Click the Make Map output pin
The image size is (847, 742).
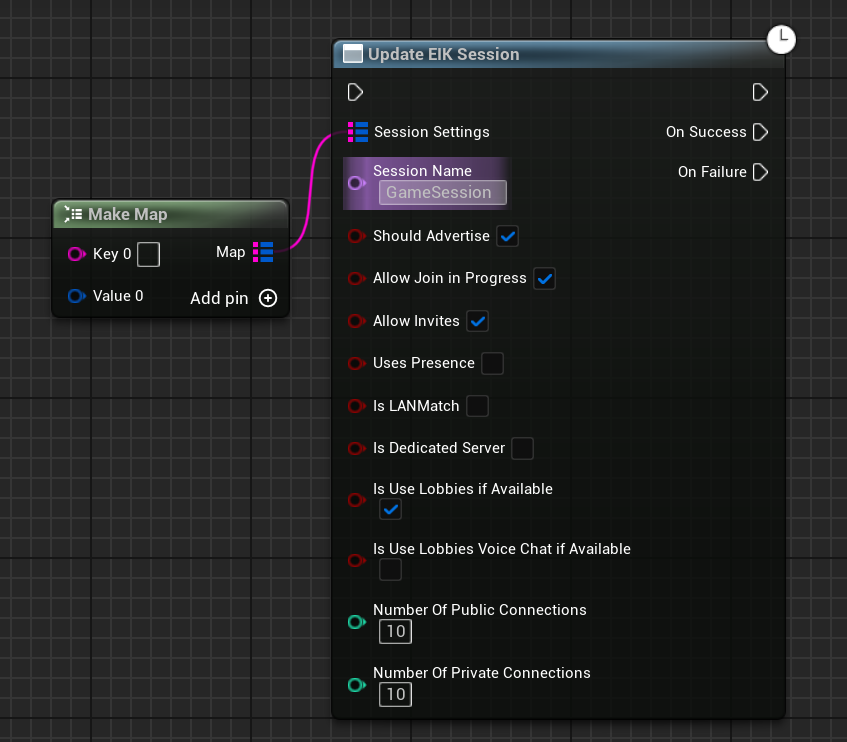(263, 252)
